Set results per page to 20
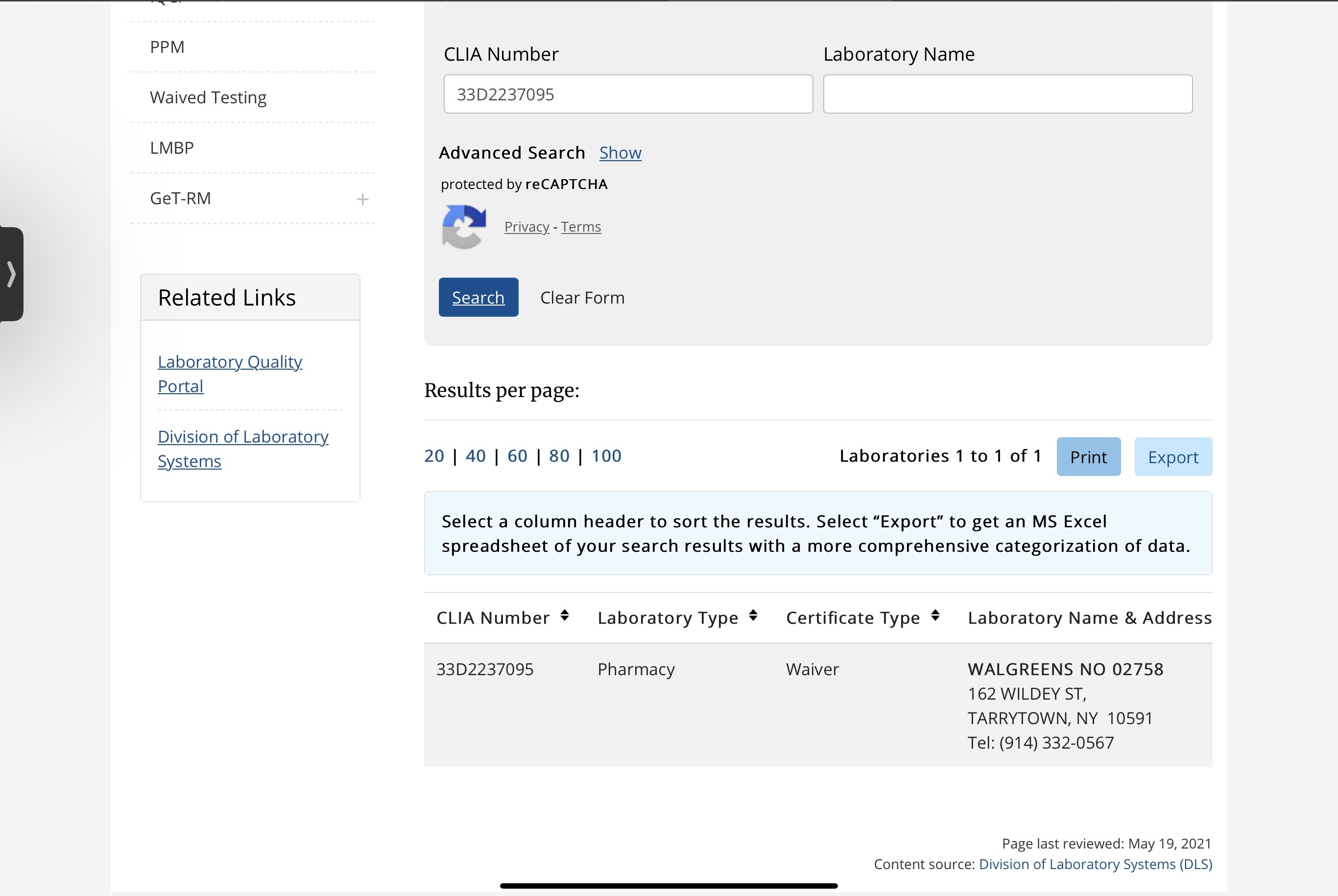1338x896 pixels. (x=434, y=456)
